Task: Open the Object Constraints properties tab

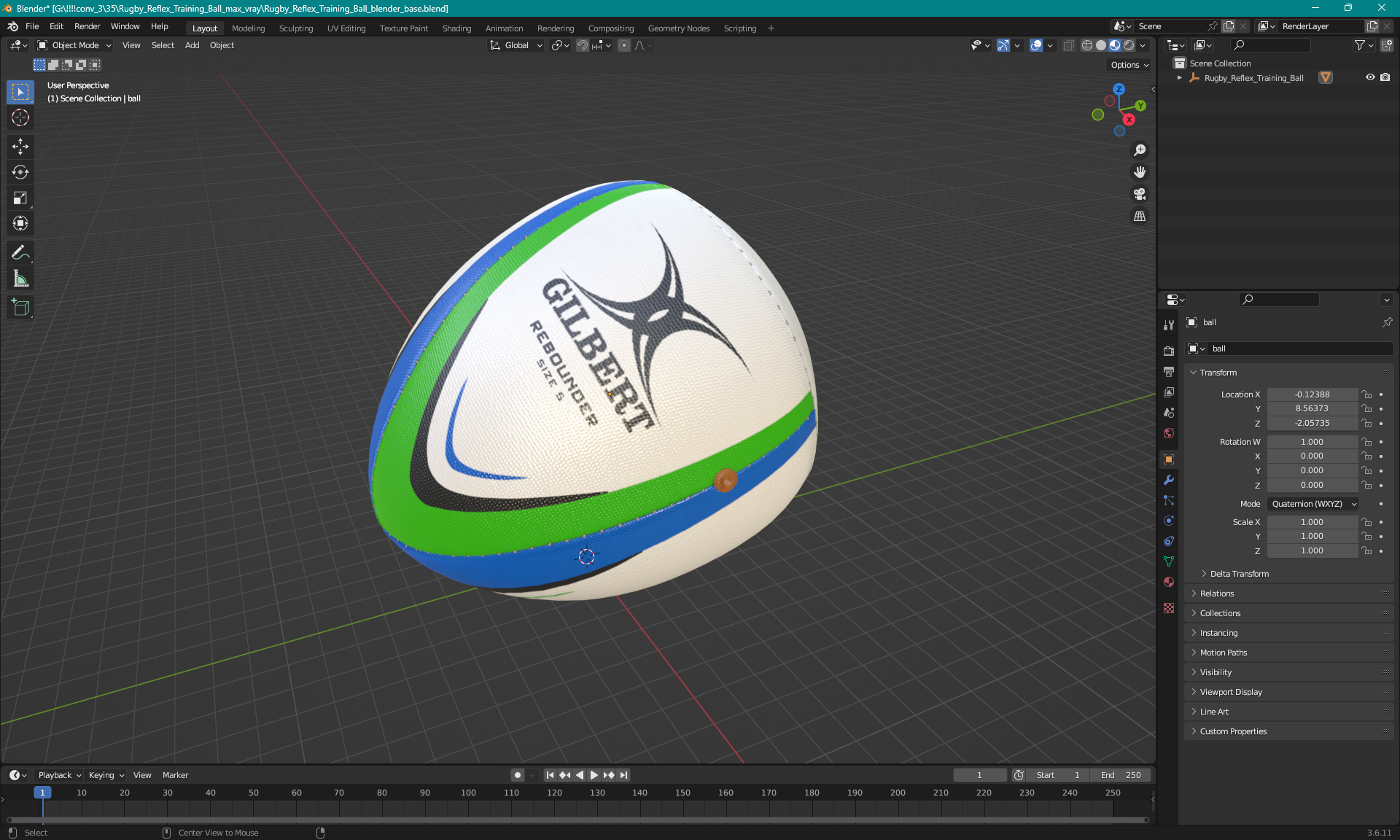Action: [x=1169, y=541]
